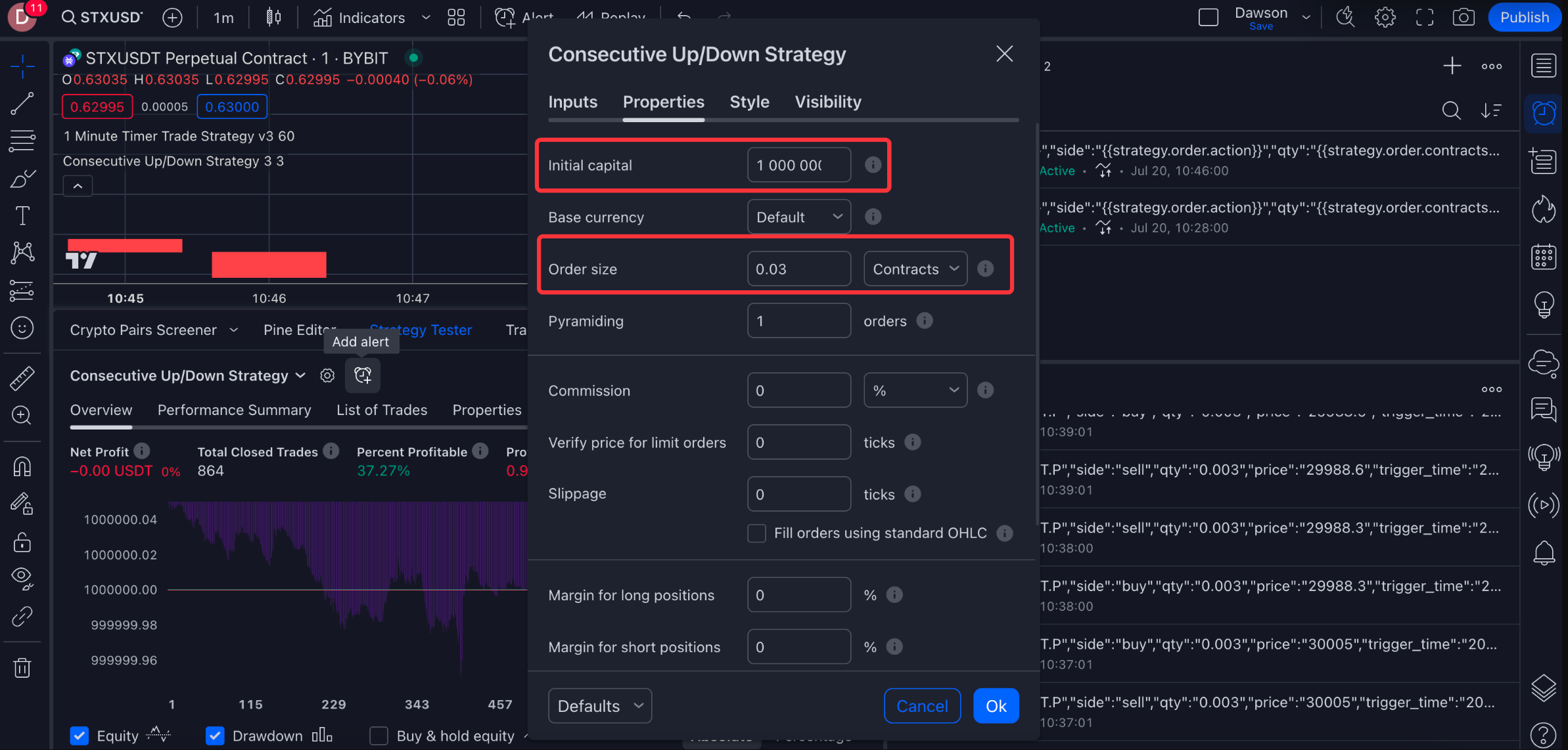This screenshot has width=1568, height=750.
Task: Switch to the Inputs tab
Action: tap(572, 102)
